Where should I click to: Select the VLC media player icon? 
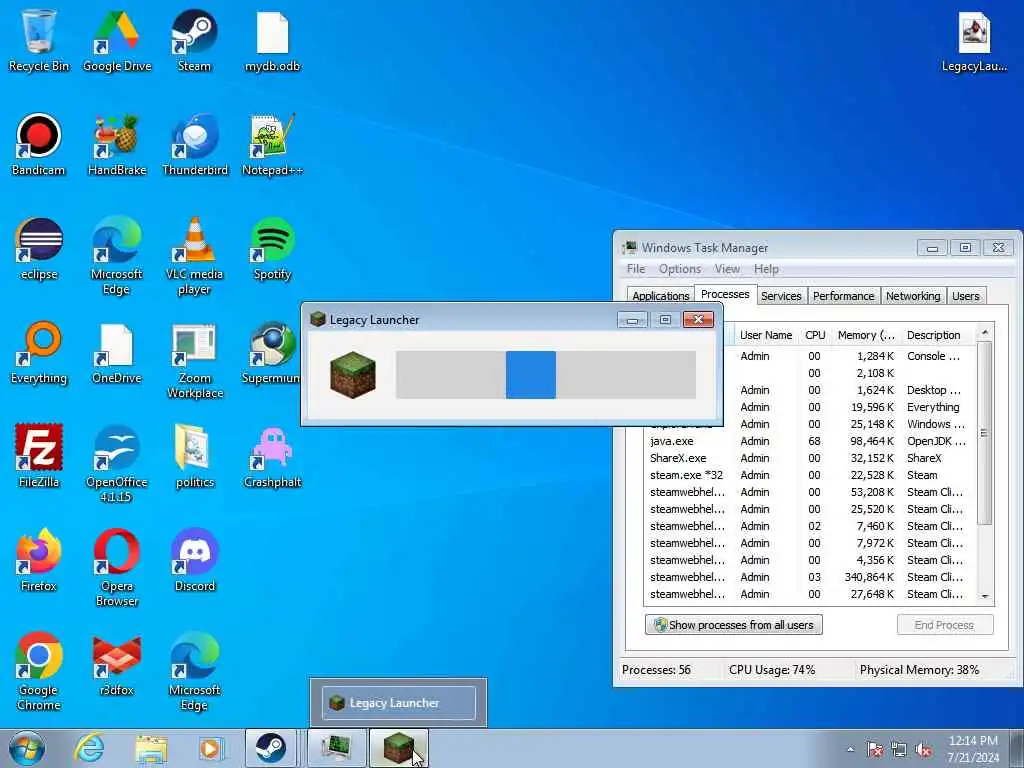[195, 256]
